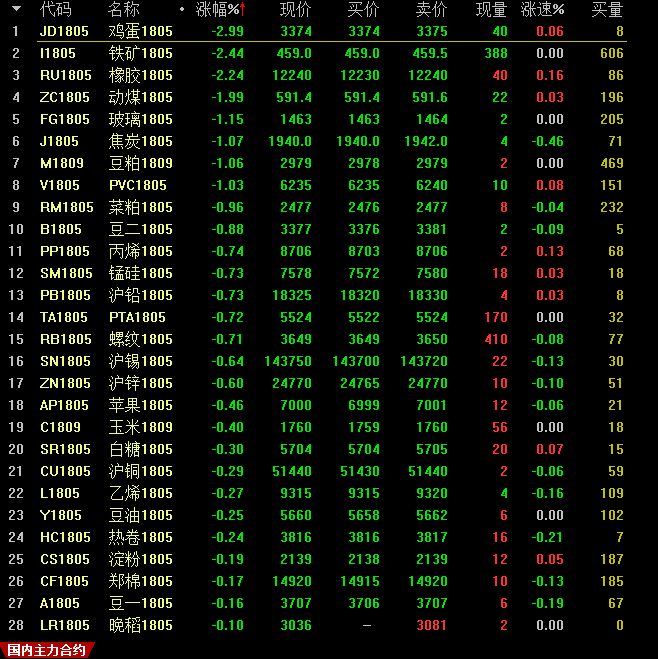Open the dropdown triangle beside 代码 header

[16, 9]
